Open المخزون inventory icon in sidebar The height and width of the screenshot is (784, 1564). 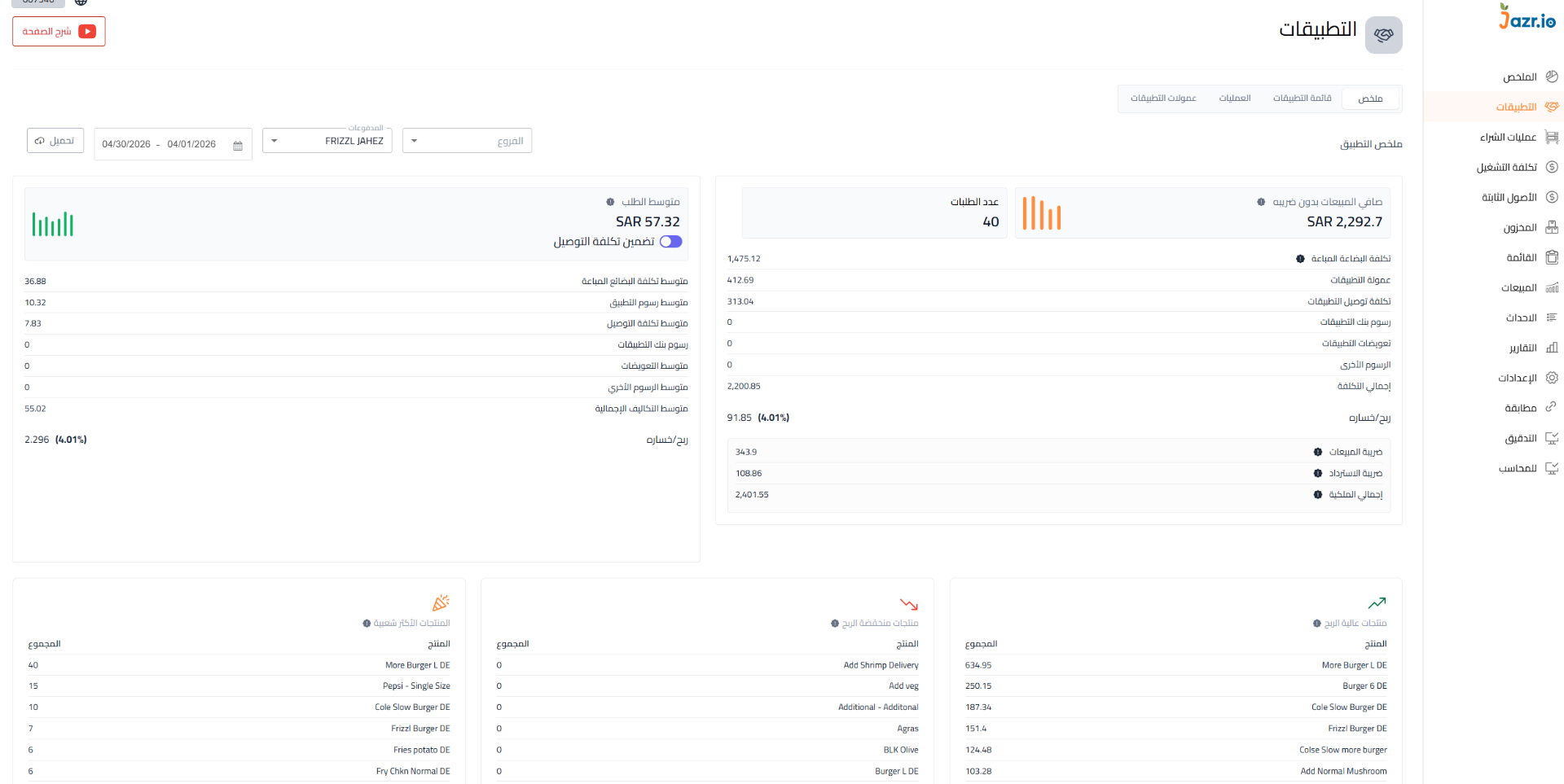tap(1552, 227)
